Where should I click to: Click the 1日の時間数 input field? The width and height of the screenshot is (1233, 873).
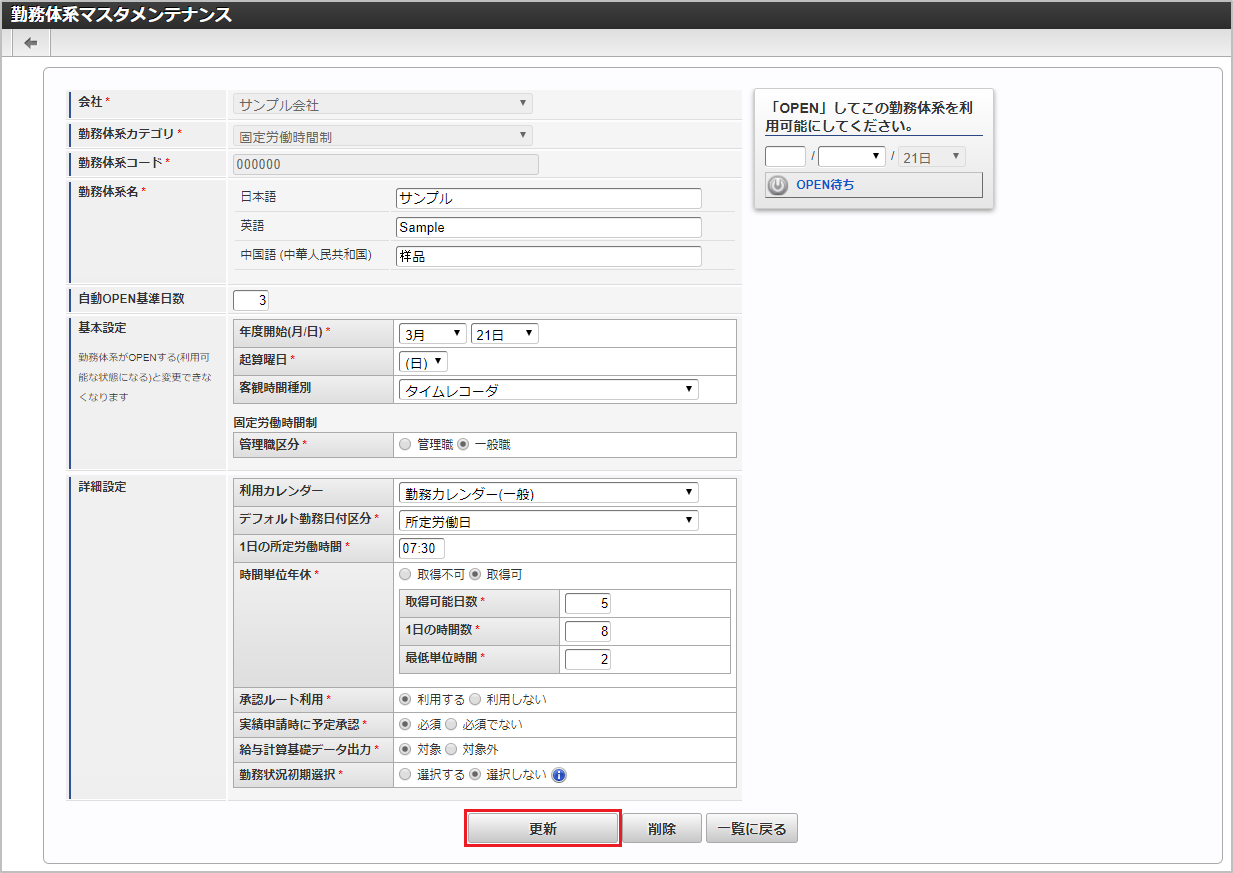[588, 631]
